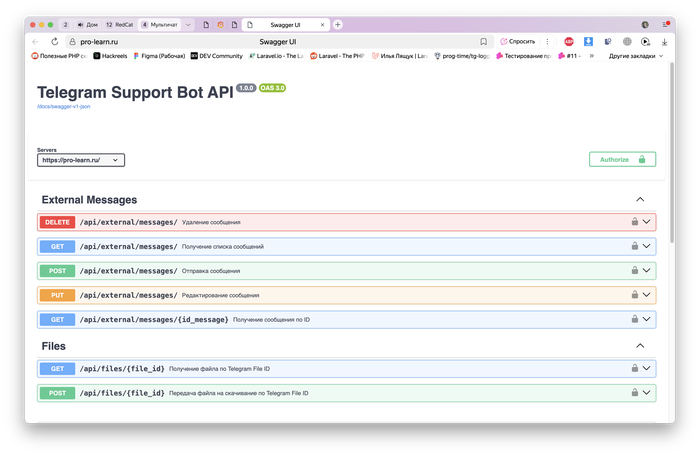Open the Servers dropdown showing https://pro-learn.ru/
This screenshot has height=456, width=700.
pyautogui.click(x=81, y=160)
